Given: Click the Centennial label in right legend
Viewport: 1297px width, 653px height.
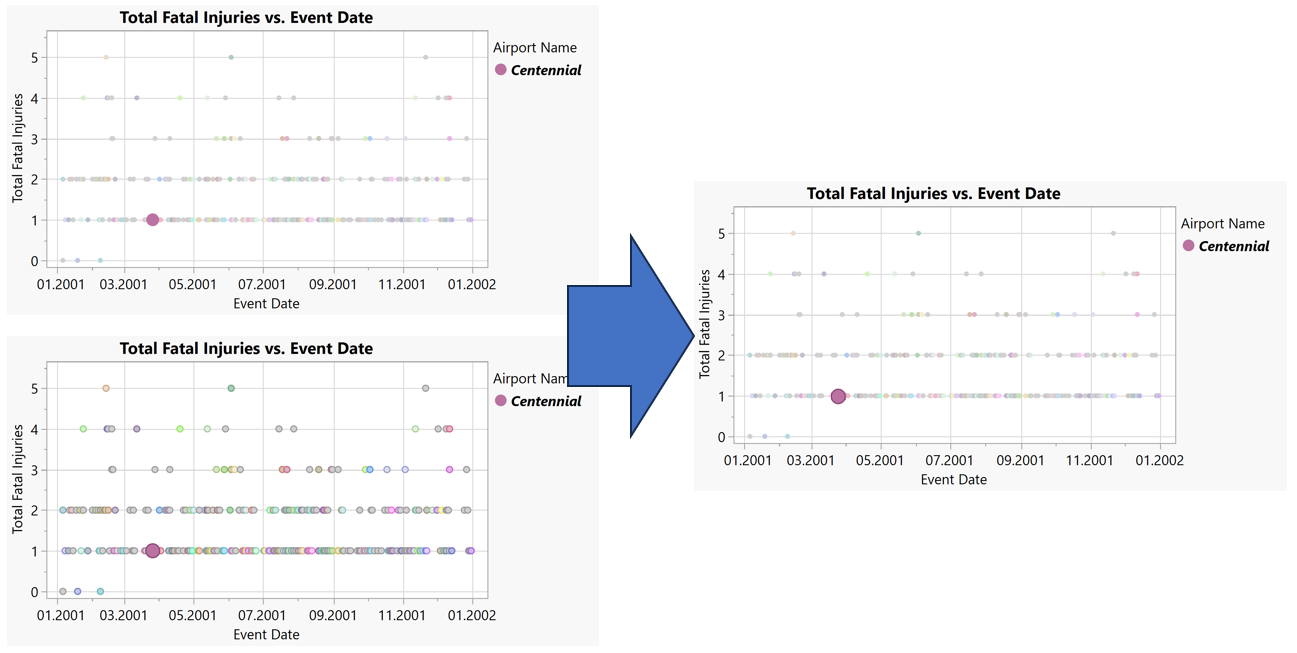Looking at the screenshot, I should pos(1234,245).
